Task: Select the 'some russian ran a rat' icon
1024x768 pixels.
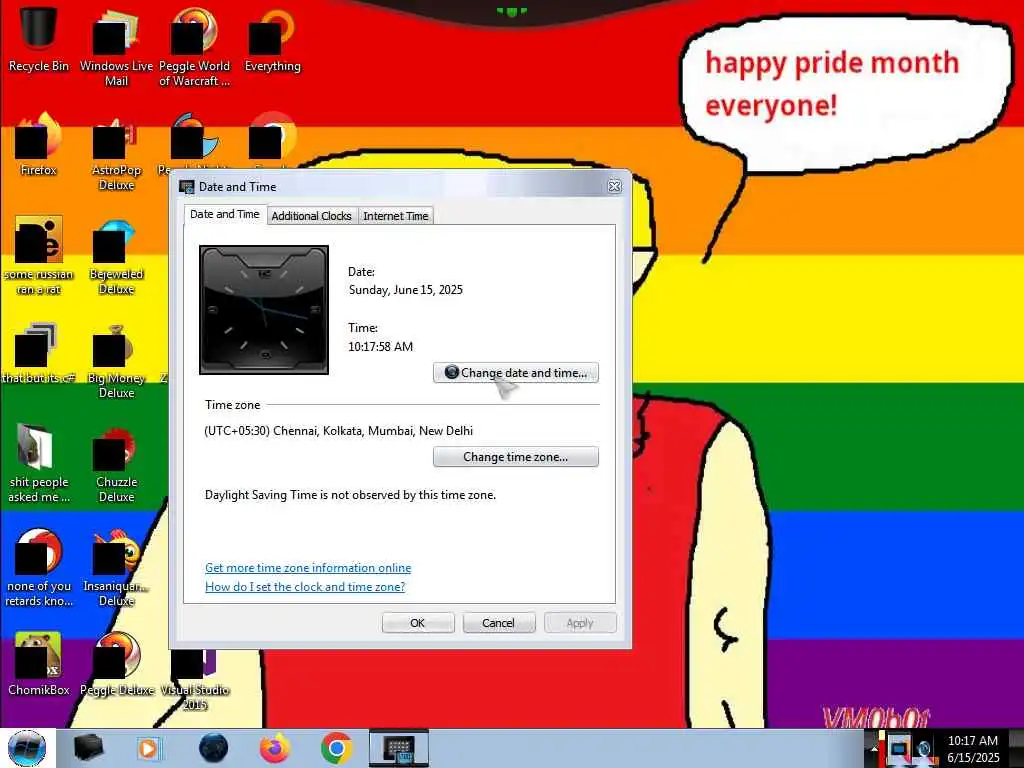Action: click(39, 255)
